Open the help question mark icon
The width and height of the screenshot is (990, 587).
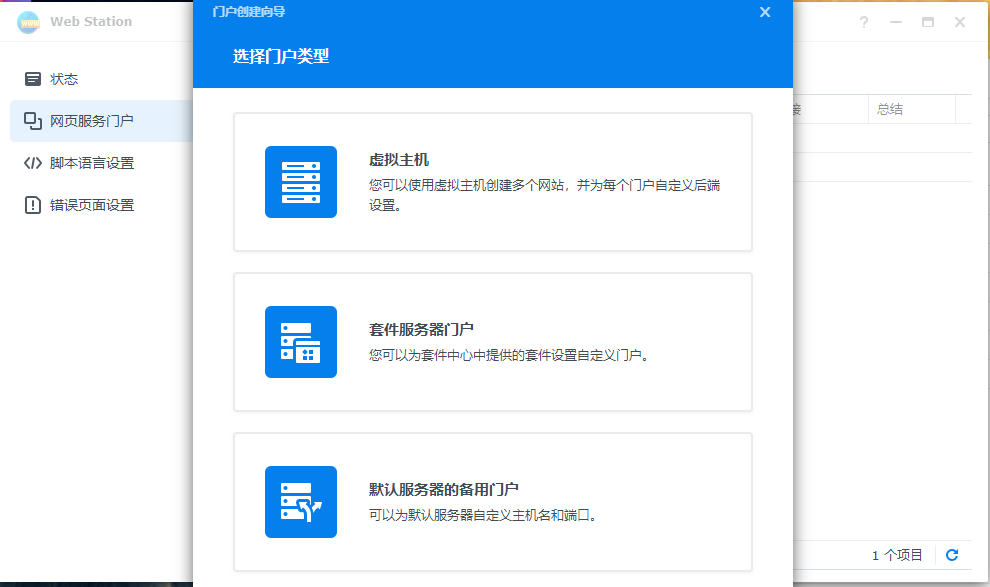click(864, 21)
